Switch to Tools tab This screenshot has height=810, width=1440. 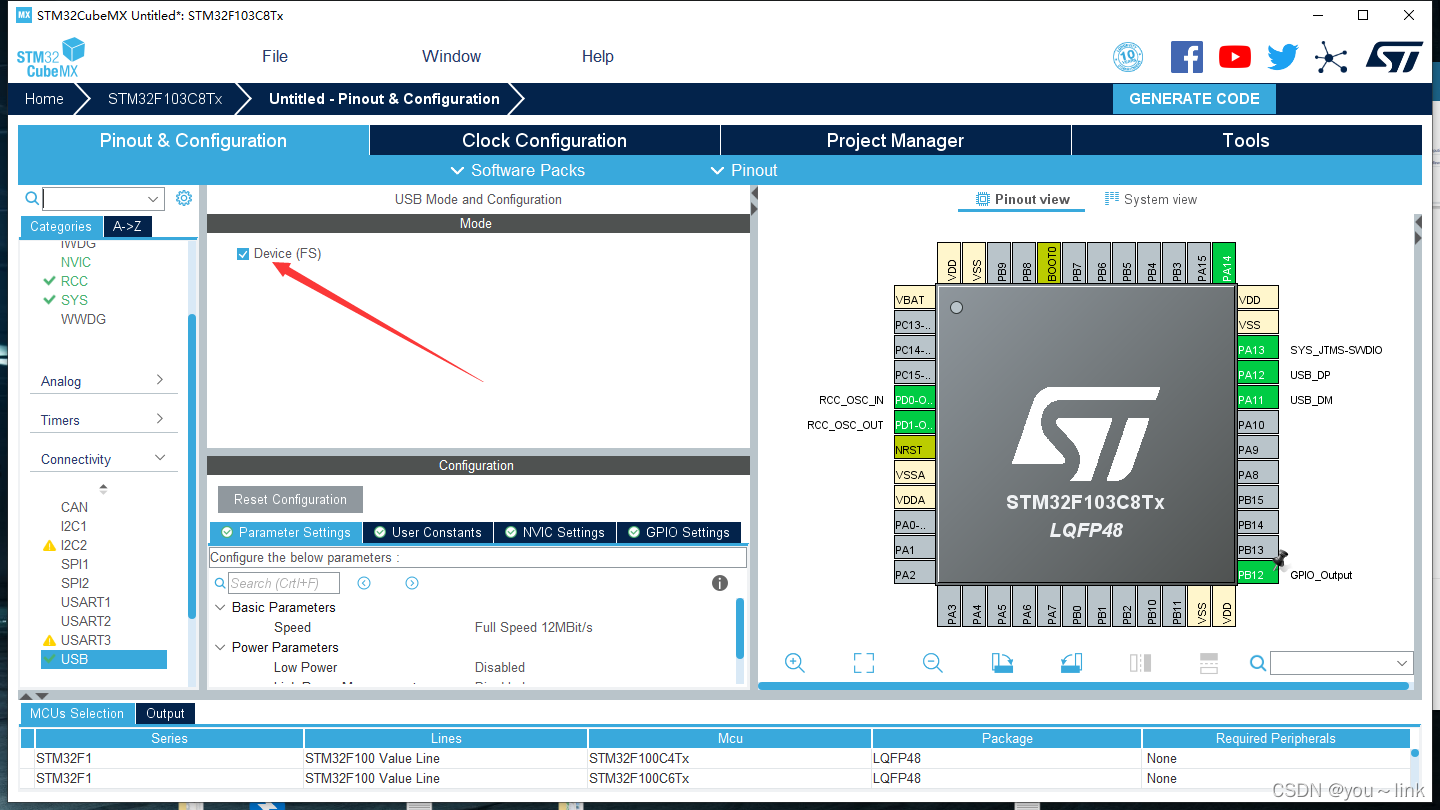1246,140
